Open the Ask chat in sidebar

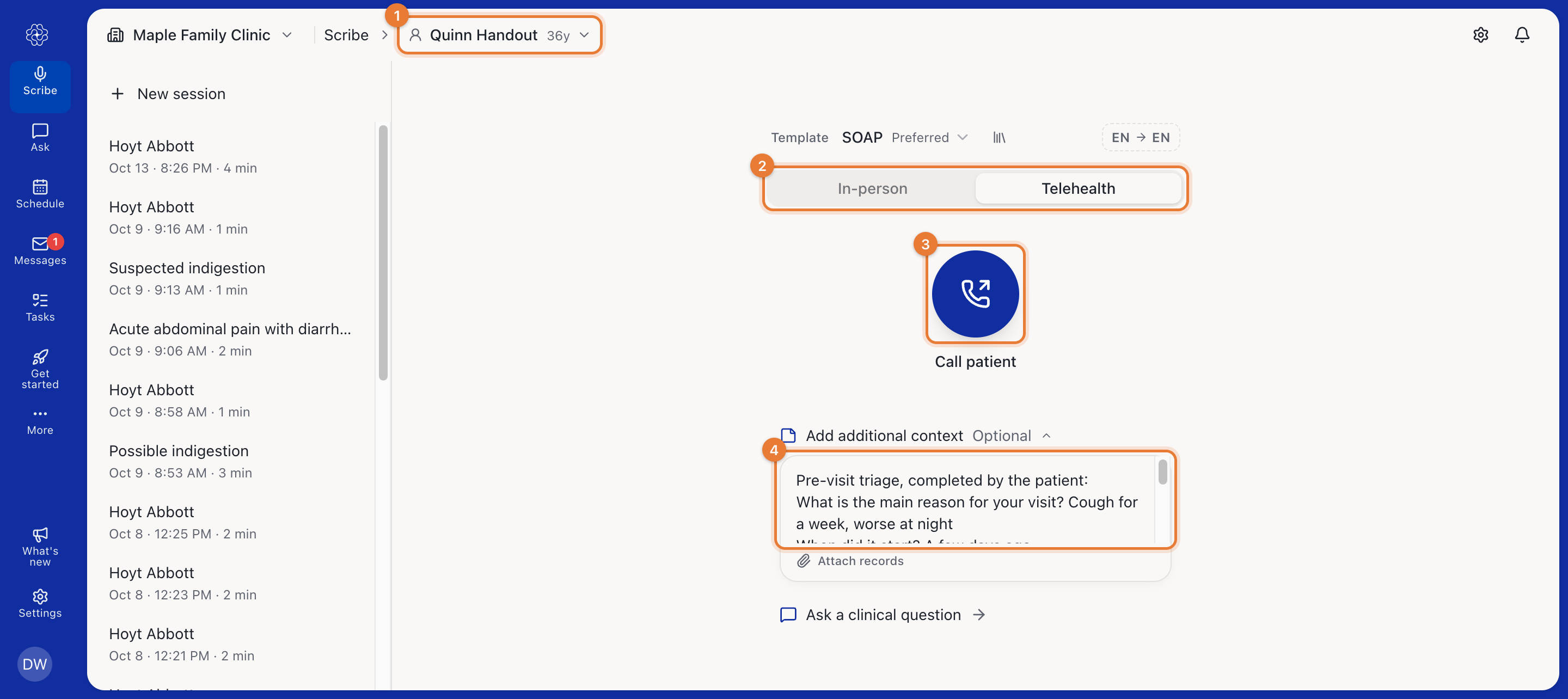click(x=40, y=138)
